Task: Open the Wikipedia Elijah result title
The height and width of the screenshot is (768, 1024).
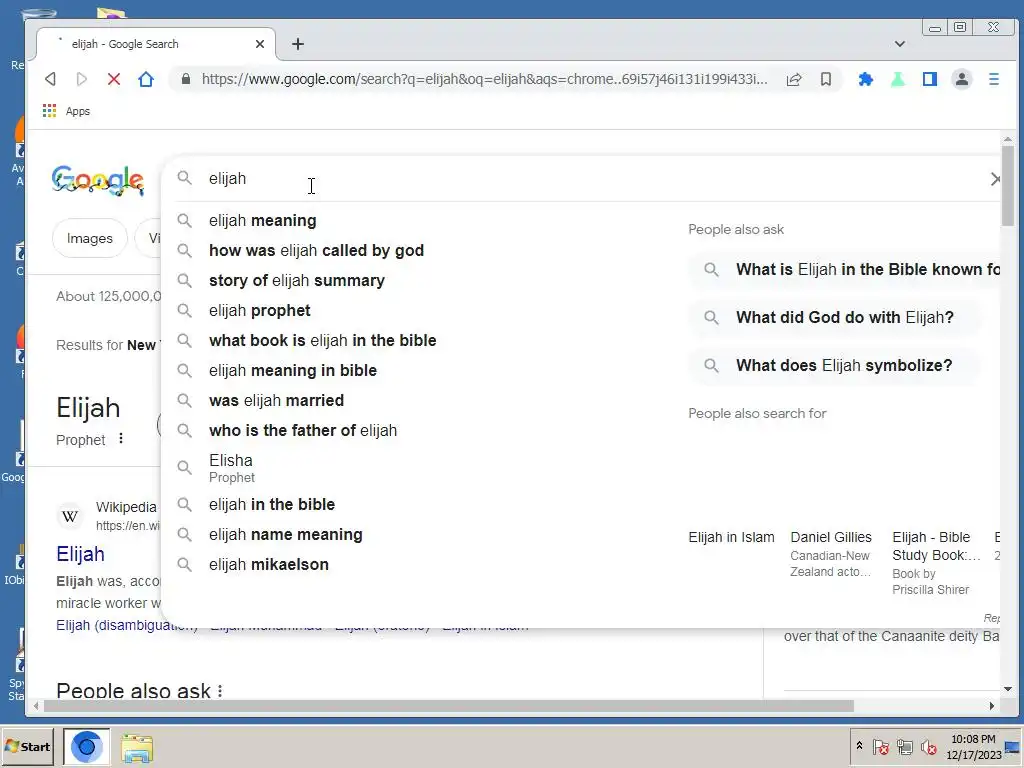Action: pos(80,554)
